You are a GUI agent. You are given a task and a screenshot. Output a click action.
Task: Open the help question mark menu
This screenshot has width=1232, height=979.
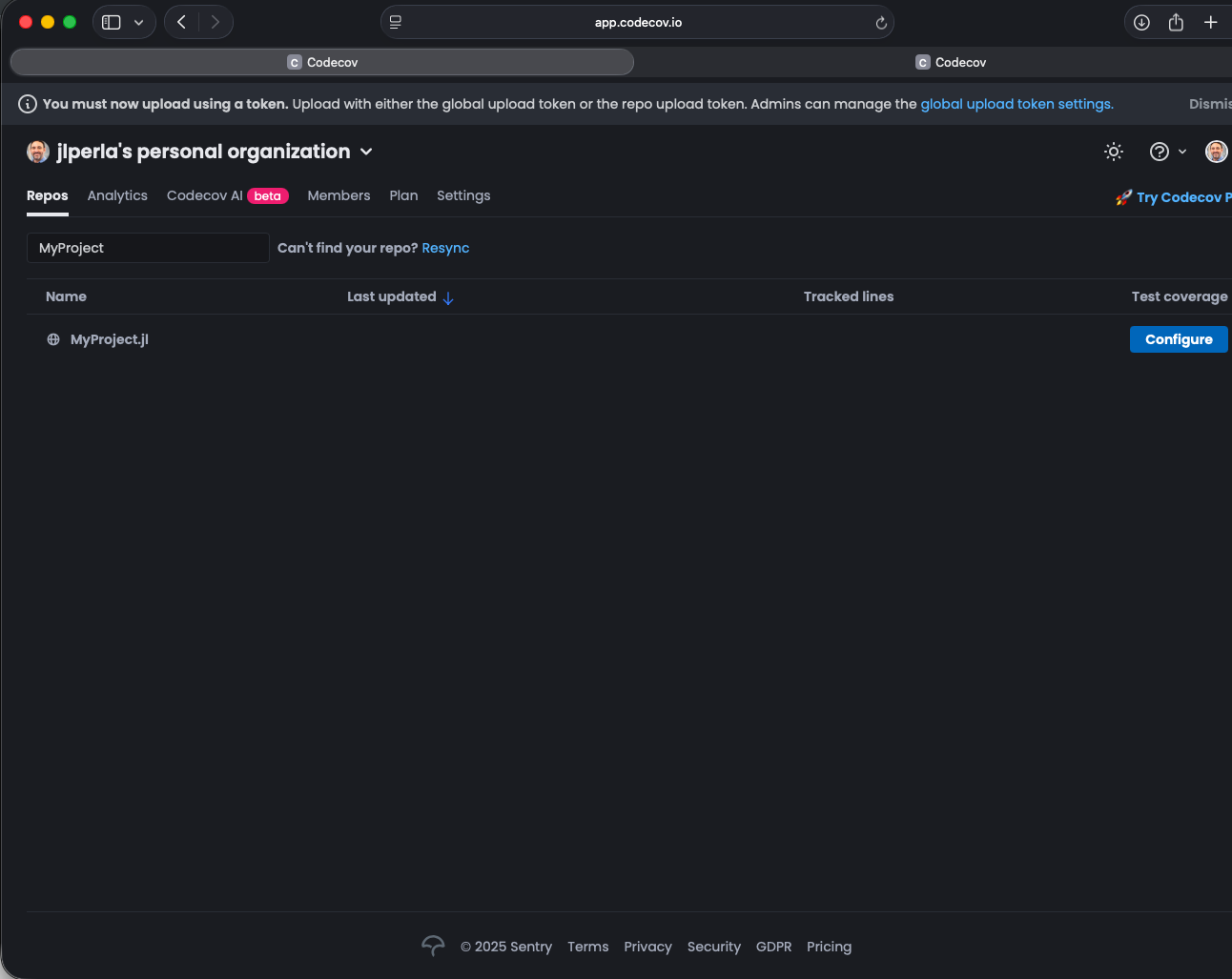tap(1160, 152)
